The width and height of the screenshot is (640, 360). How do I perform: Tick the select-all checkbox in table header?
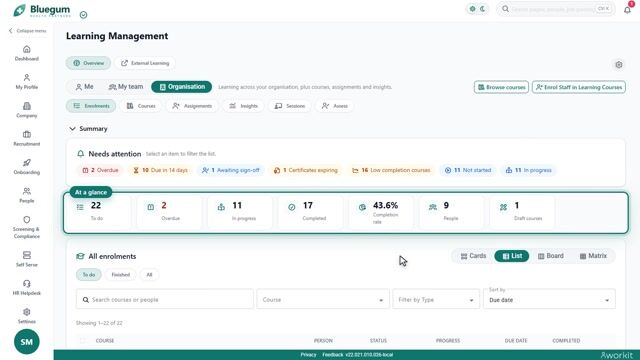[83, 340]
